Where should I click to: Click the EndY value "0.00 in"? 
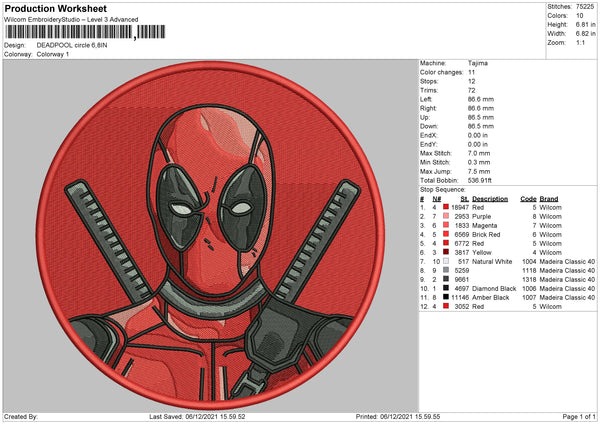478,144
